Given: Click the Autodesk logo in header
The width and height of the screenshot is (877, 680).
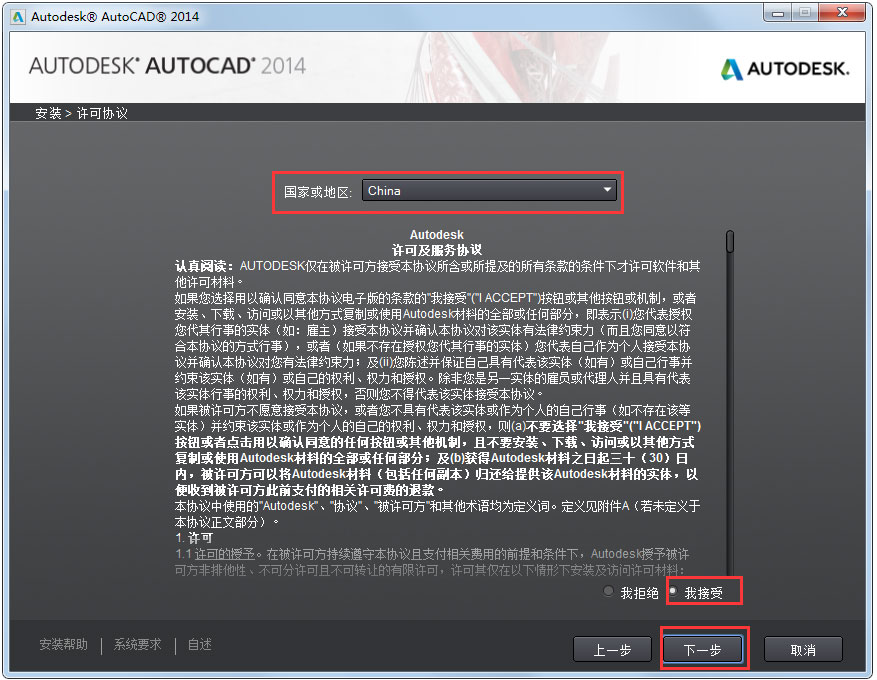Looking at the screenshot, I should point(785,69).
